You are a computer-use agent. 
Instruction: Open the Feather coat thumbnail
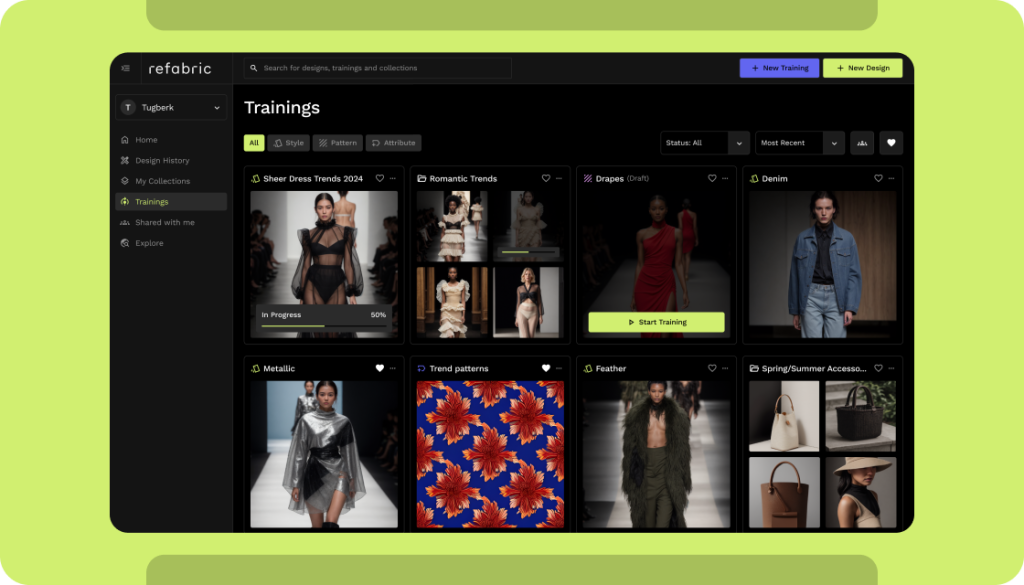(x=656, y=454)
